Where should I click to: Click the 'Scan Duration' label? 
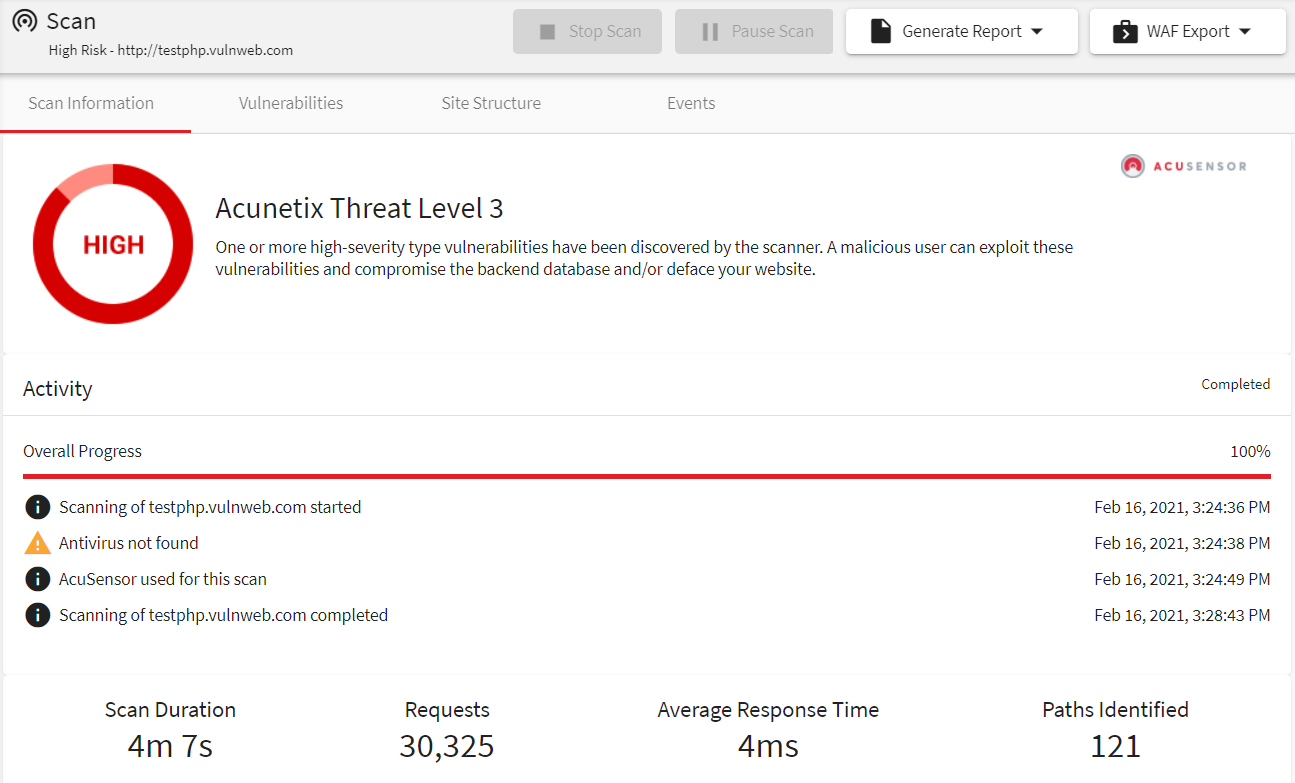coord(170,710)
